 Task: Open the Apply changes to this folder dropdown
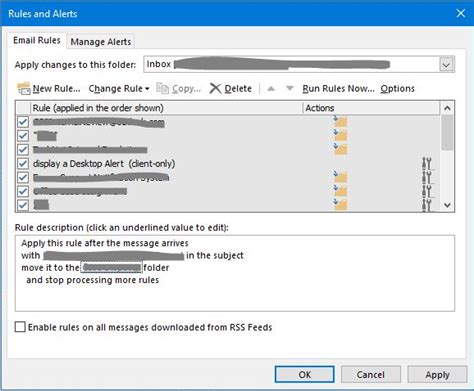pyautogui.click(x=446, y=65)
